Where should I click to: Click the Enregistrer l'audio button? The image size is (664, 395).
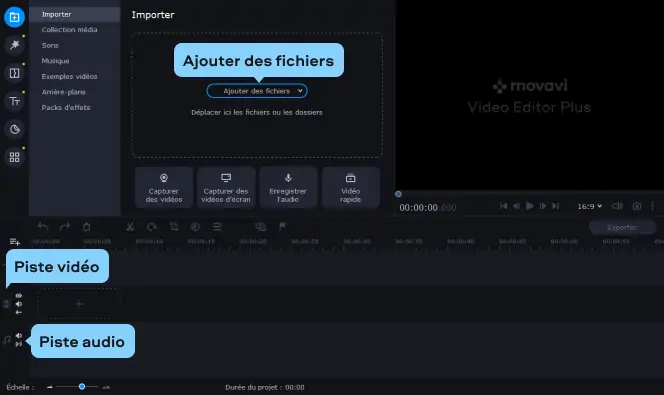coord(288,188)
